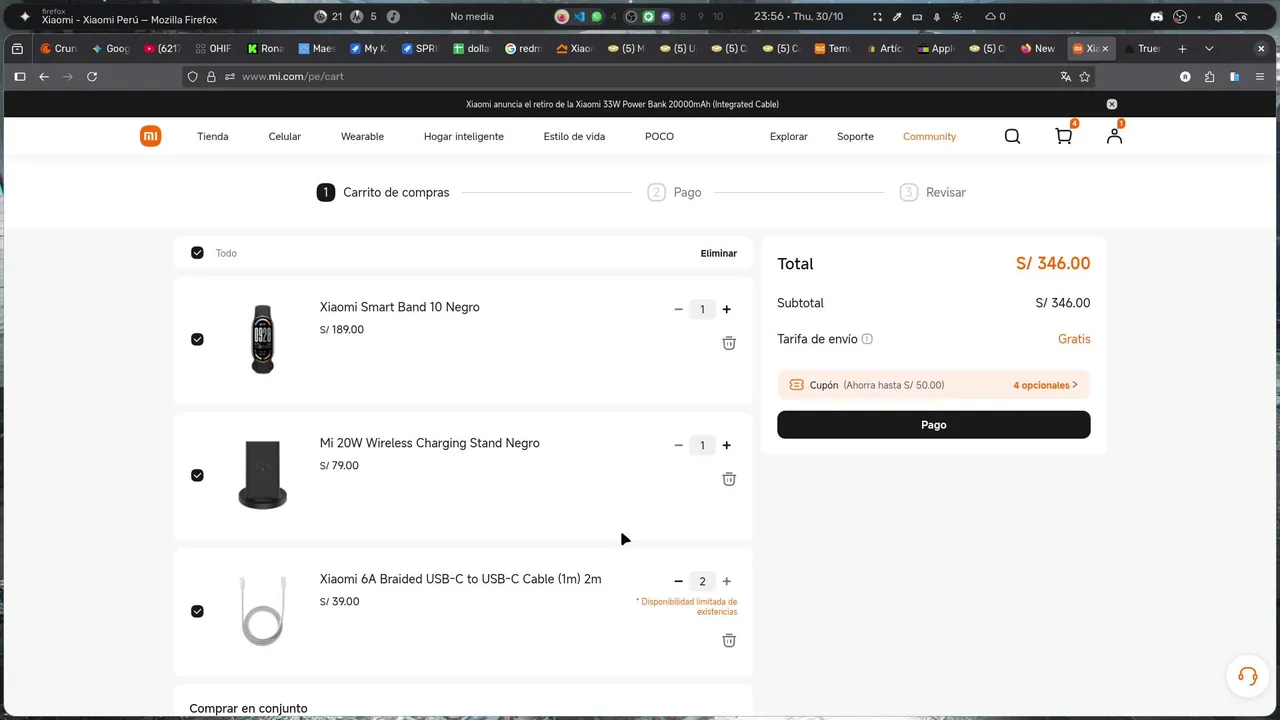Bookmark this page with the star icon
The height and width of the screenshot is (720, 1280).
pyautogui.click(x=1085, y=76)
